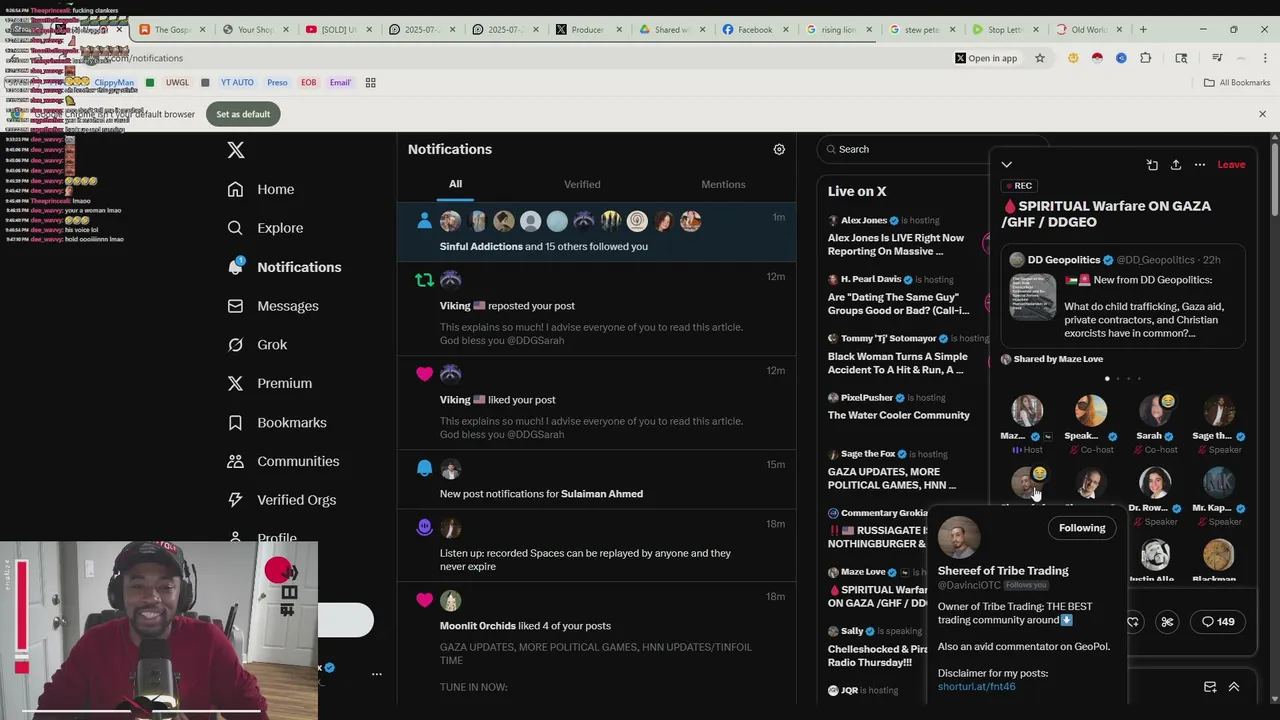Switch to the Mentions notifications tab
Viewport: 1280px width, 720px height.
[723, 184]
